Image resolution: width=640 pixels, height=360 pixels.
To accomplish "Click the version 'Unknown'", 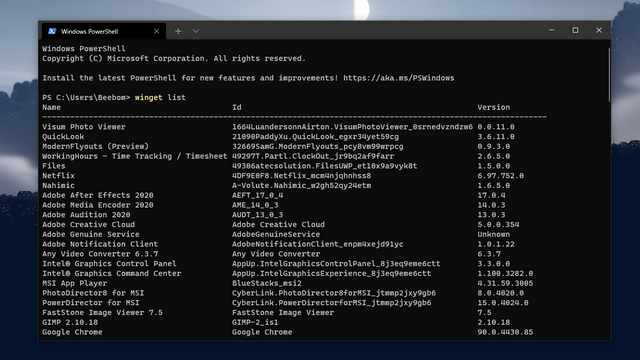I will [493, 235].
